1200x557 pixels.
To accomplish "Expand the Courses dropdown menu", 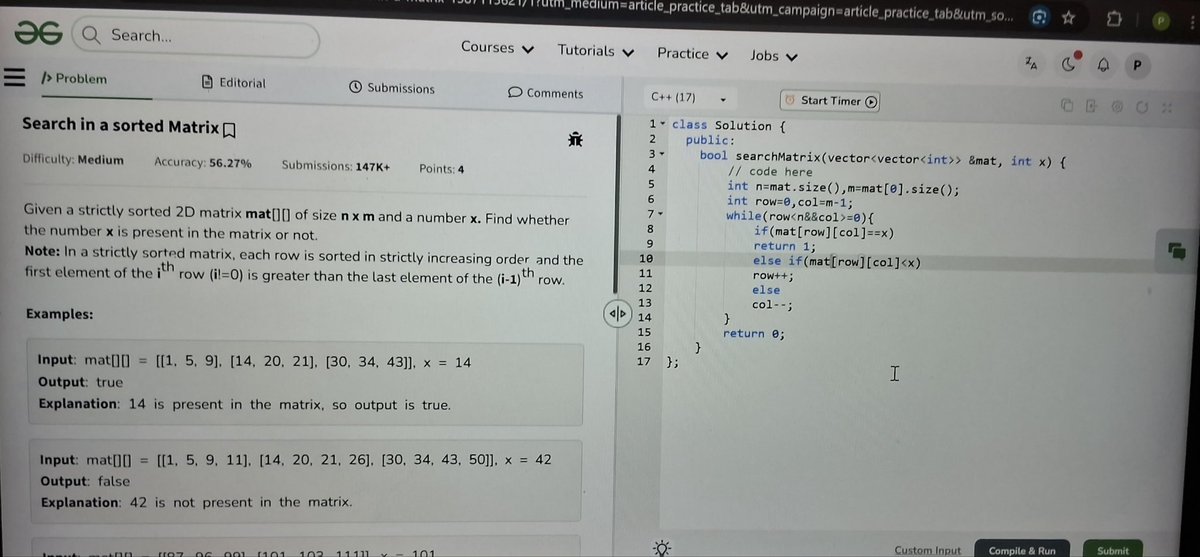I will pos(497,48).
